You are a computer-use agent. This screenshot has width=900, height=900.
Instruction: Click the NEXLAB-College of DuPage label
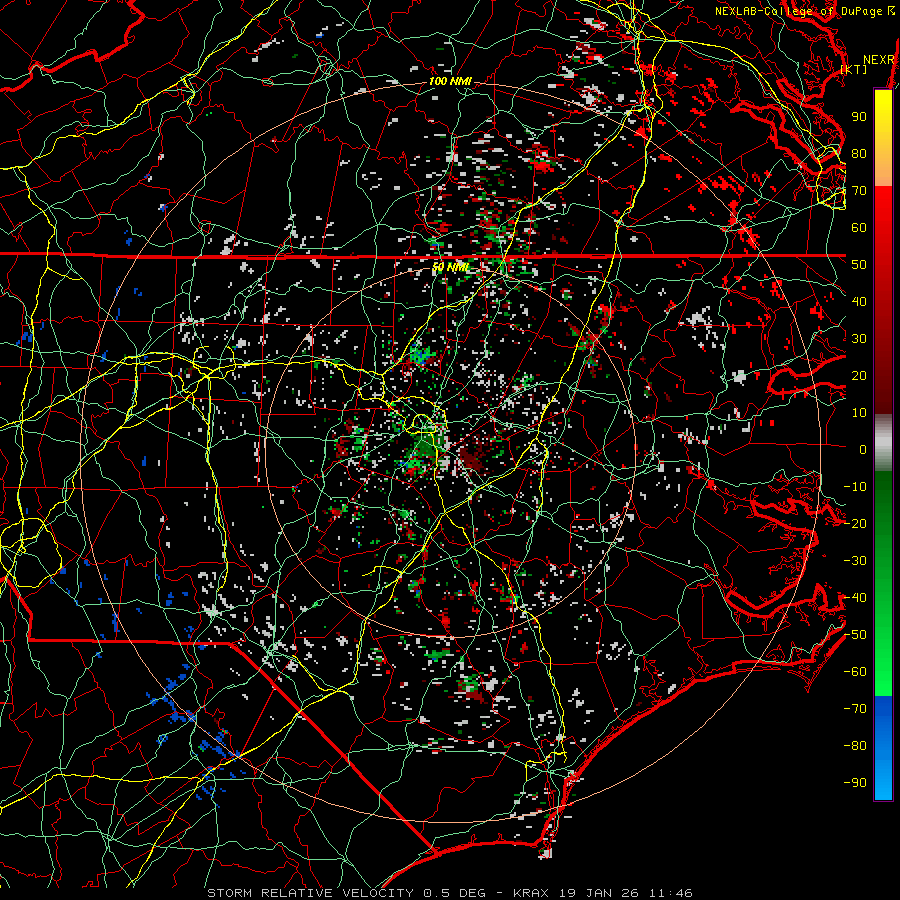pyautogui.click(x=800, y=11)
